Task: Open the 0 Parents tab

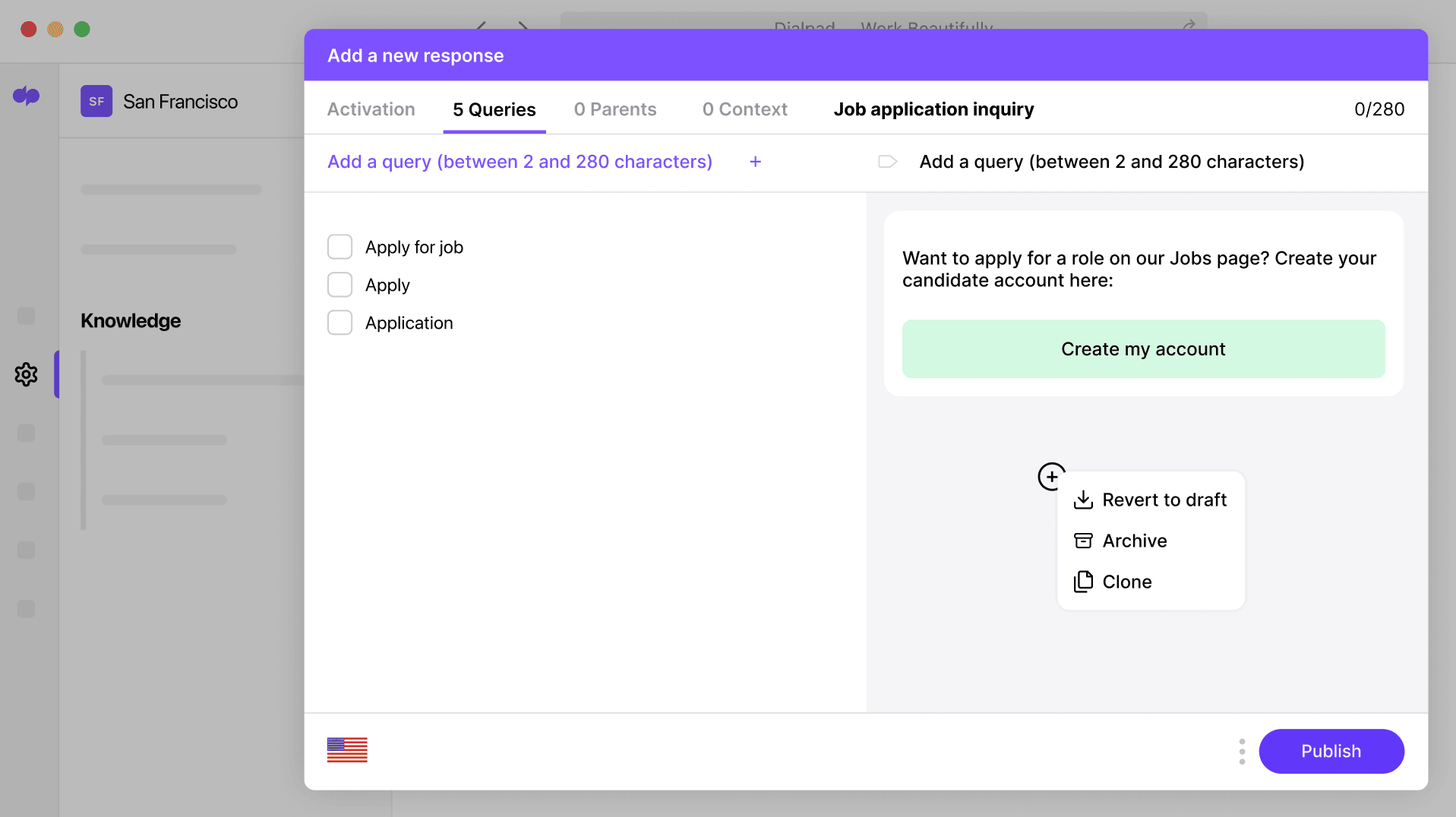Action: pyautogui.click(x=615, y=109)
